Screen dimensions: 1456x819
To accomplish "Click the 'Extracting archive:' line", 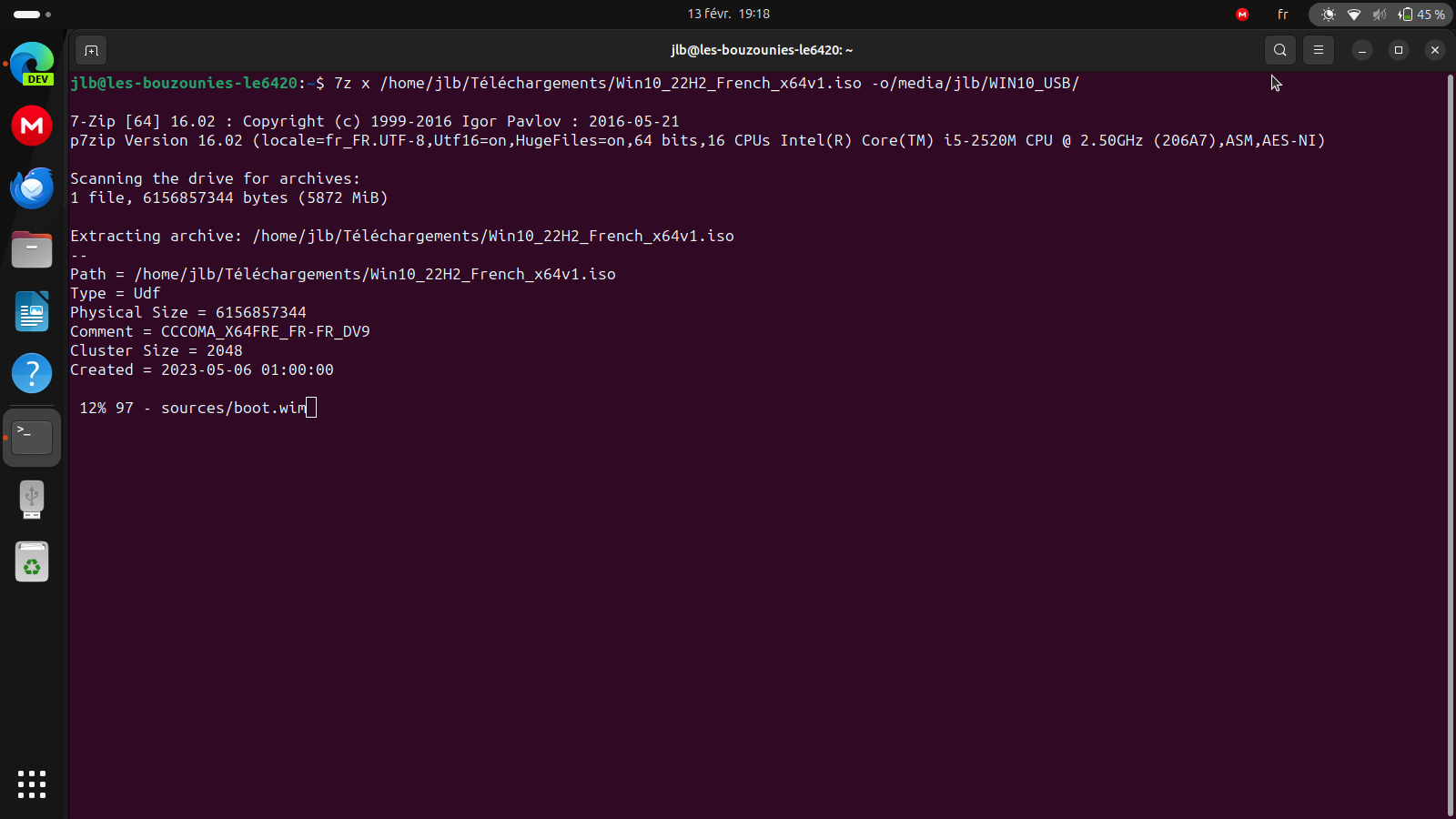I will 402,236.
